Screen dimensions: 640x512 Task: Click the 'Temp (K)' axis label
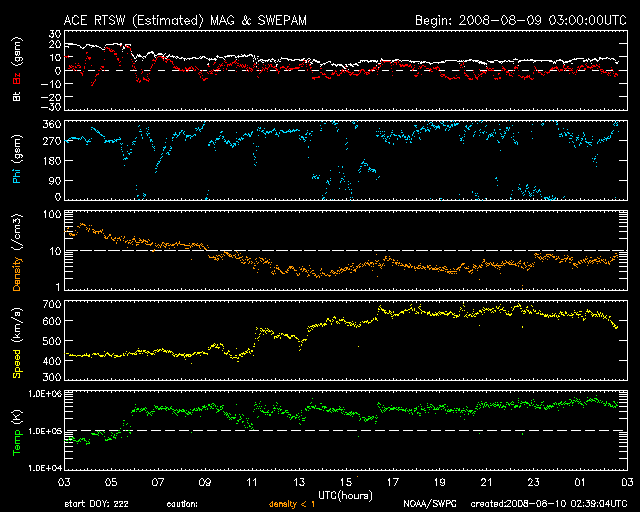(17, 433)
